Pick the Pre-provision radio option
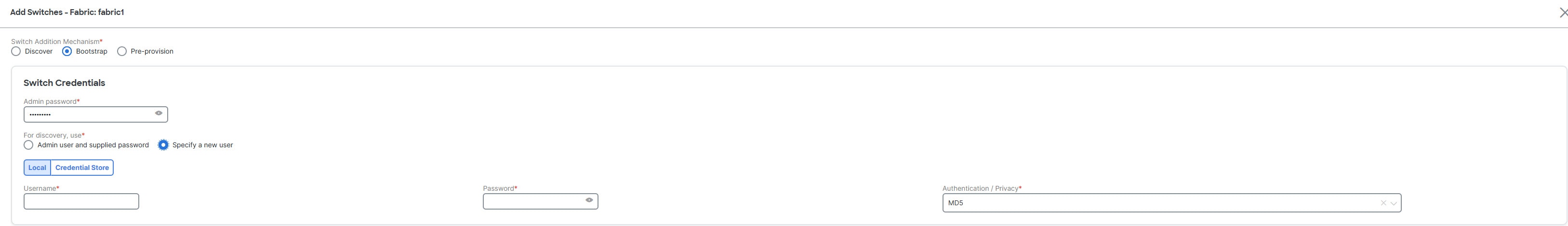The image size is (1568, 226). [122, 51]
